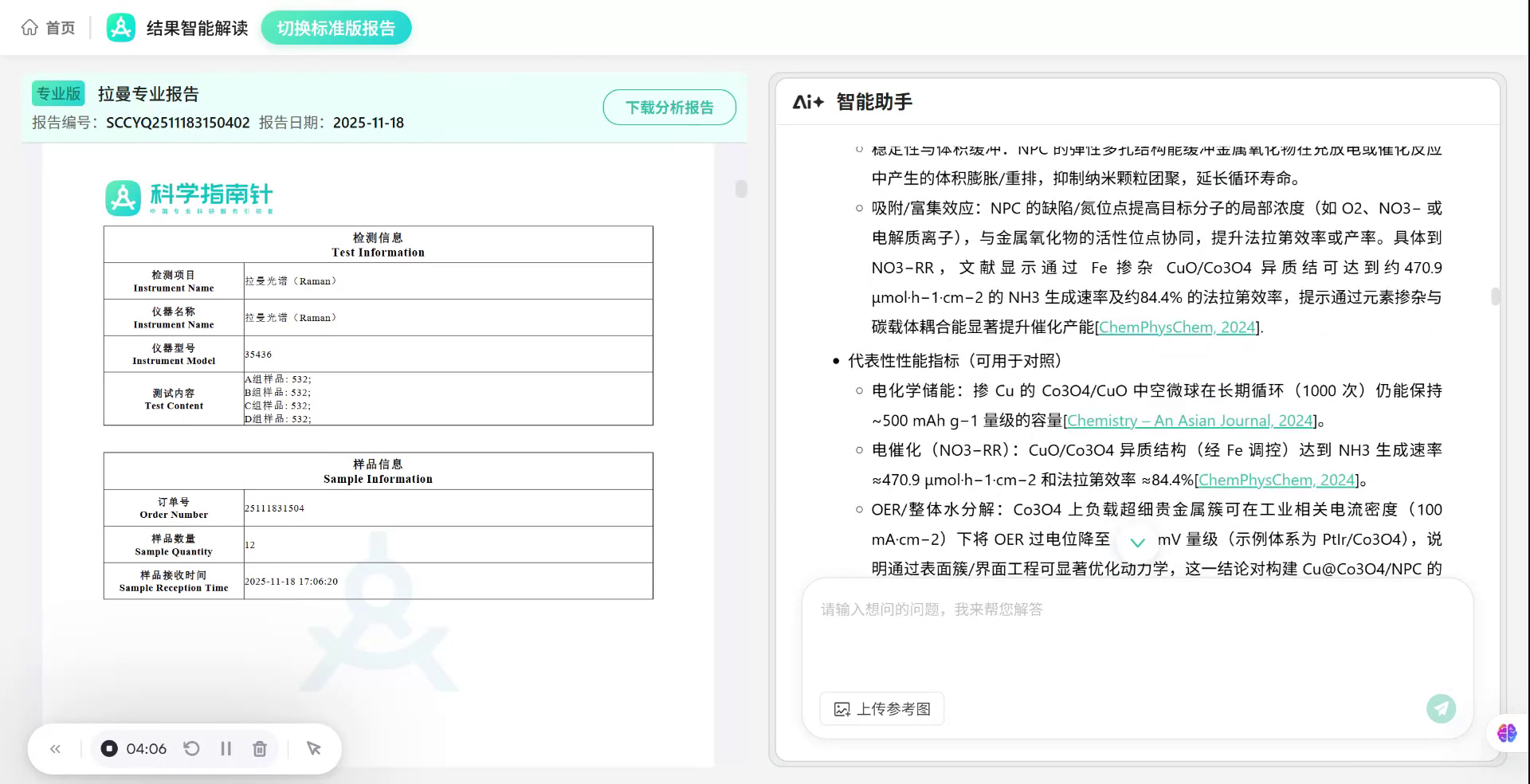
Task: Open the ChemPhysChem, 2024 reference link
Action: click(x=1176, y=327)
